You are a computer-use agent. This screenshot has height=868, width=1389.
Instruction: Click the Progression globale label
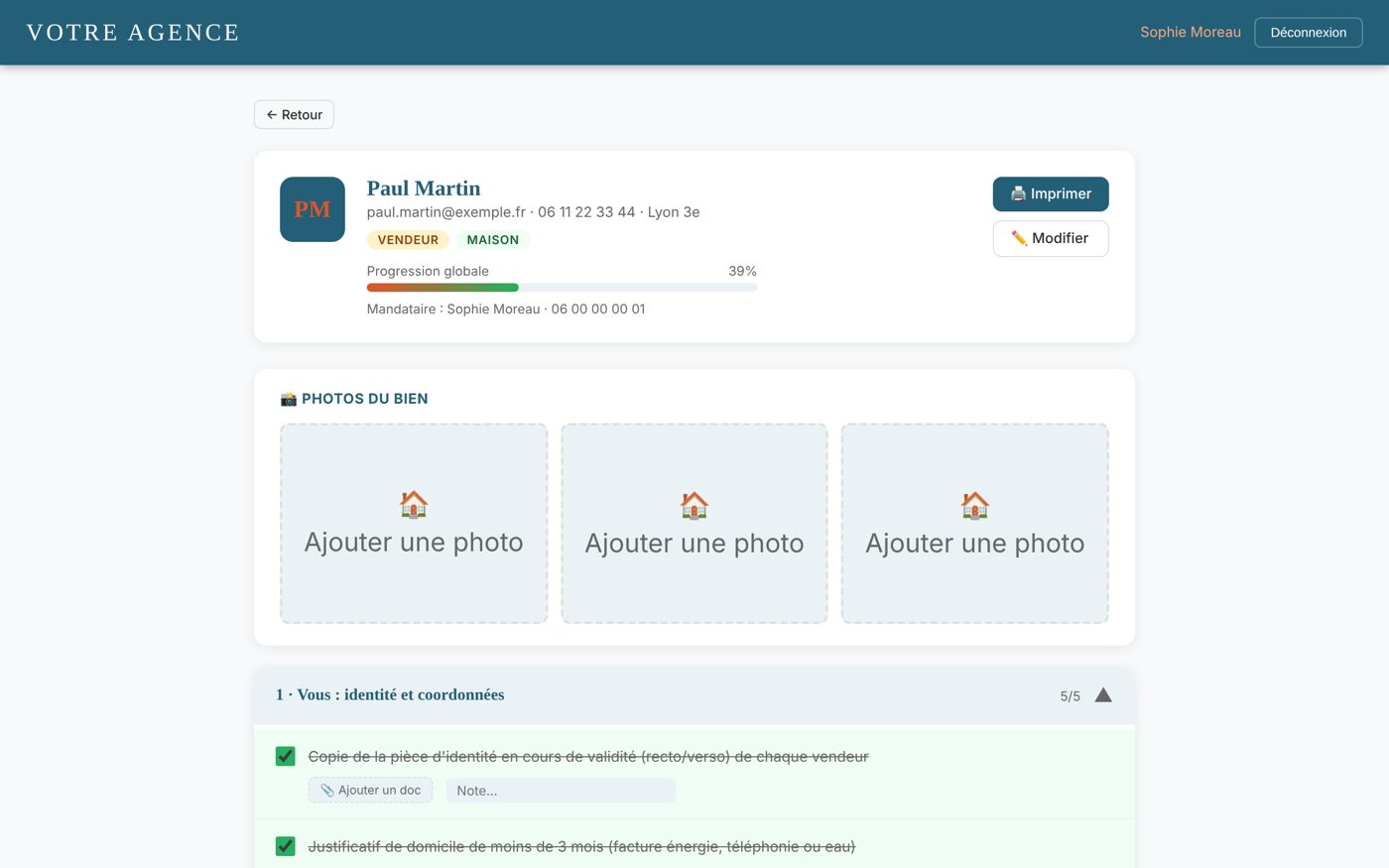point(428,271)
